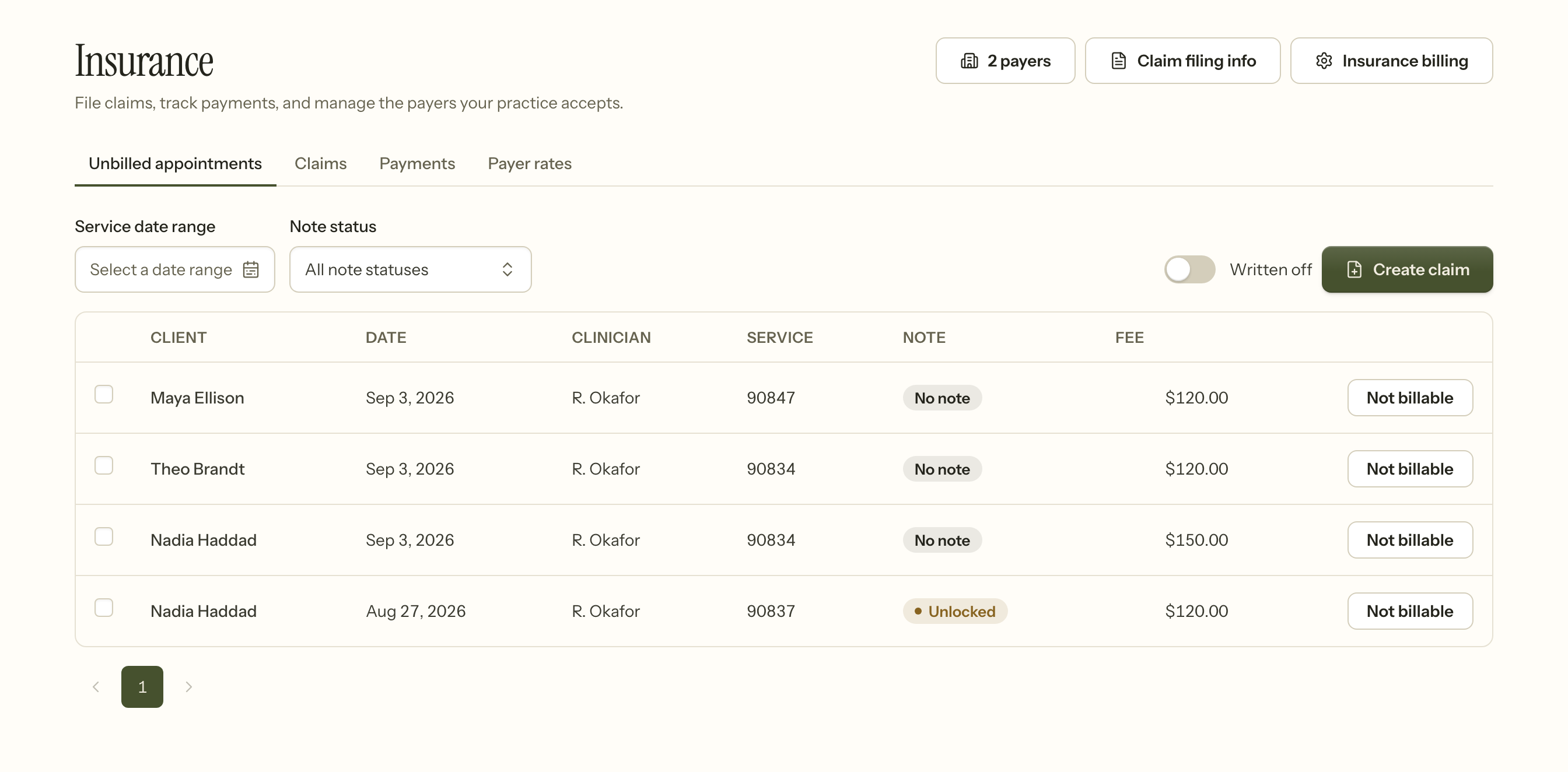Image resolution: width=1568 pixels, height=772 pixels.
Task: Click the building icon beside 2 payers
Action: [x=969, y=61]
